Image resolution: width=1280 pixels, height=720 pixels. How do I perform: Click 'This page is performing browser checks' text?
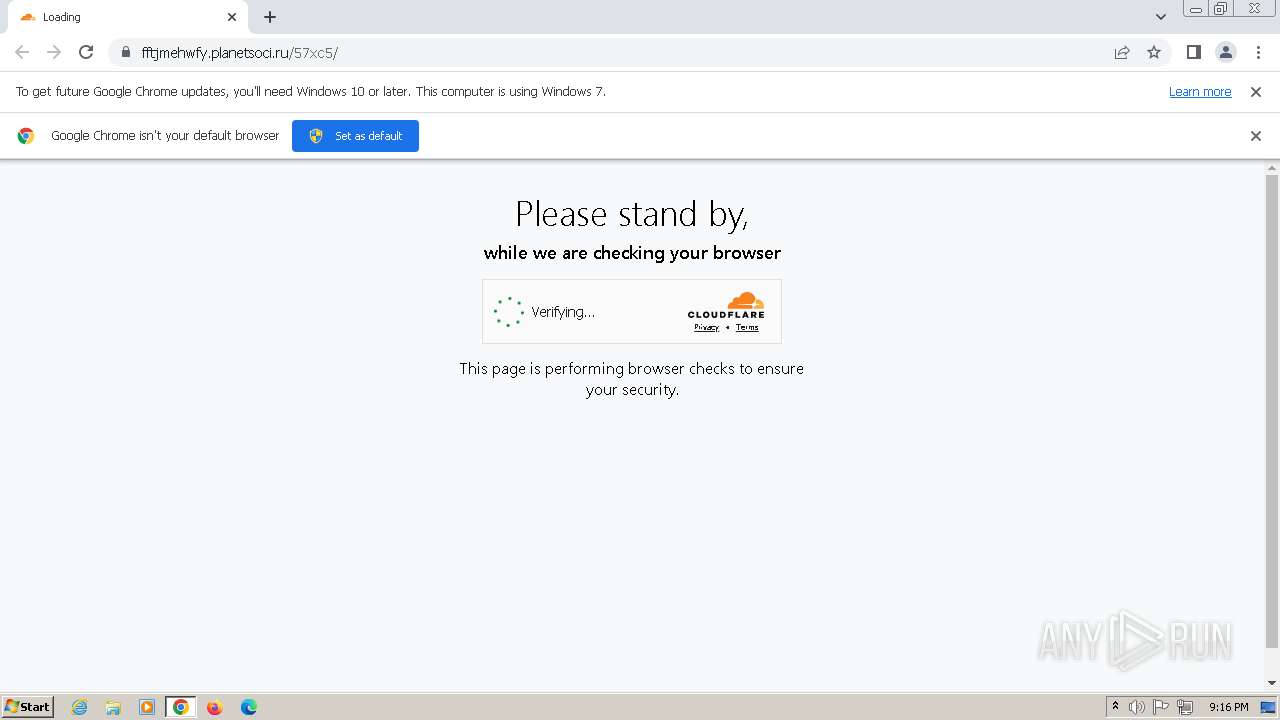click(632, 379)
